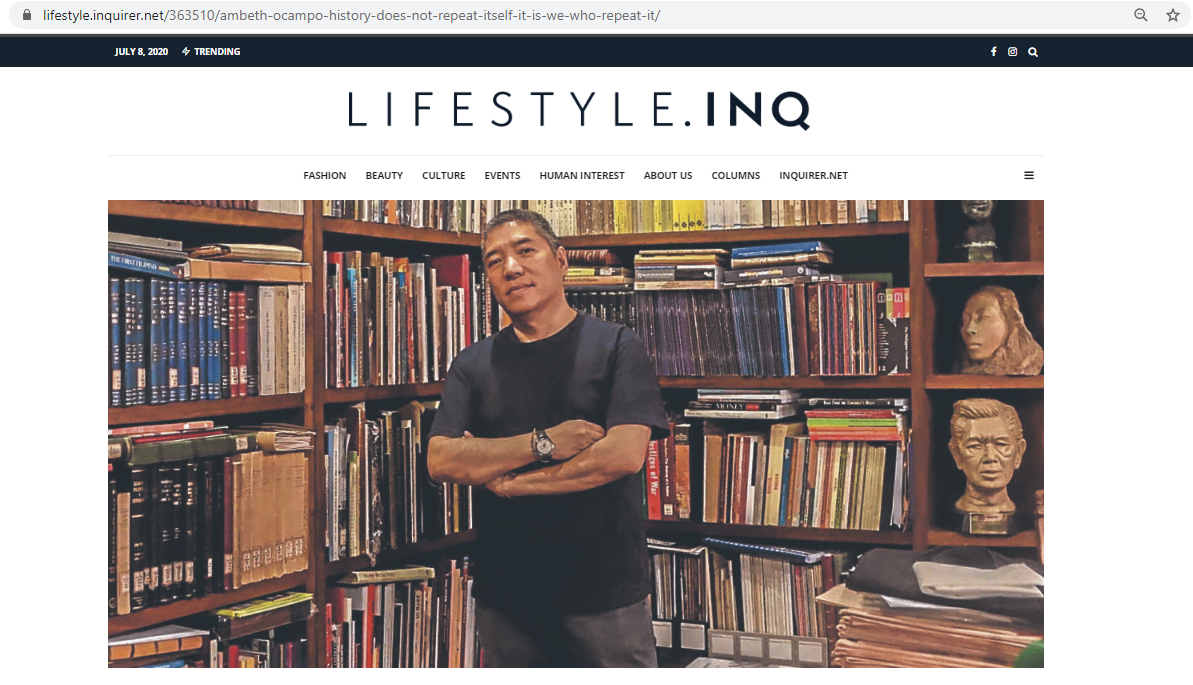
Task: Navigate to Human Interest
Action: click(x=582, y=176)
